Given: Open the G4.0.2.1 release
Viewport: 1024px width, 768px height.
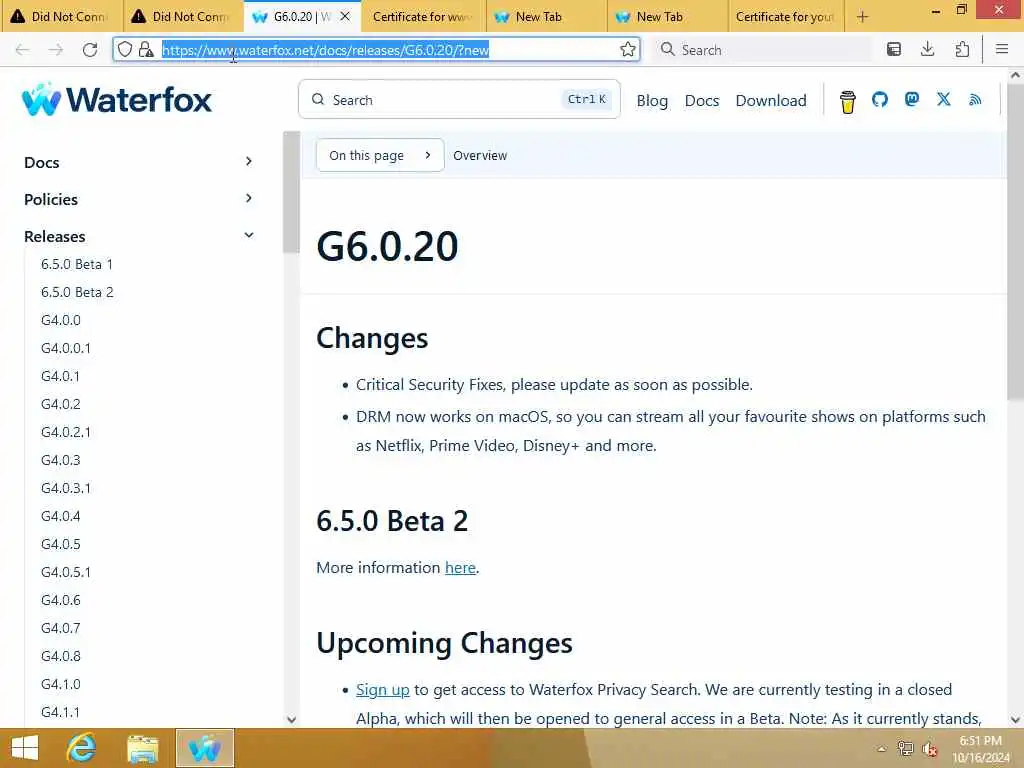Looking at the screenshot, I should [66, 432].
